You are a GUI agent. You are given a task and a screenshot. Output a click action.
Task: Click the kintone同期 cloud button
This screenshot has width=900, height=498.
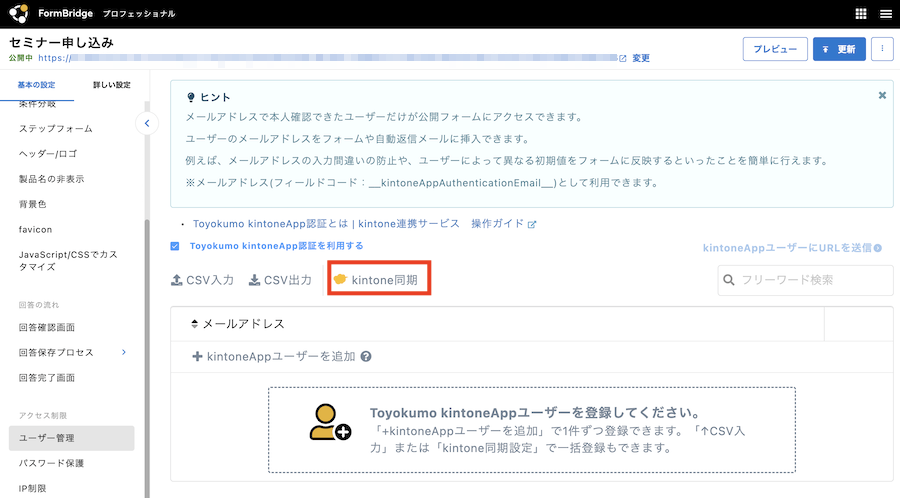click(379, 280)
